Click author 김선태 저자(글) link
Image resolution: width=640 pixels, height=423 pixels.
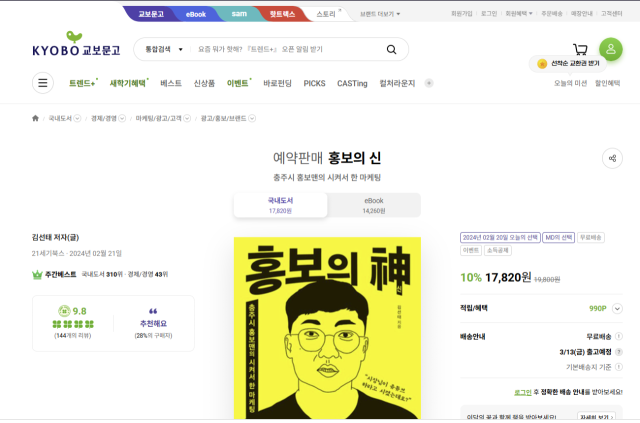tap(56, 237)
